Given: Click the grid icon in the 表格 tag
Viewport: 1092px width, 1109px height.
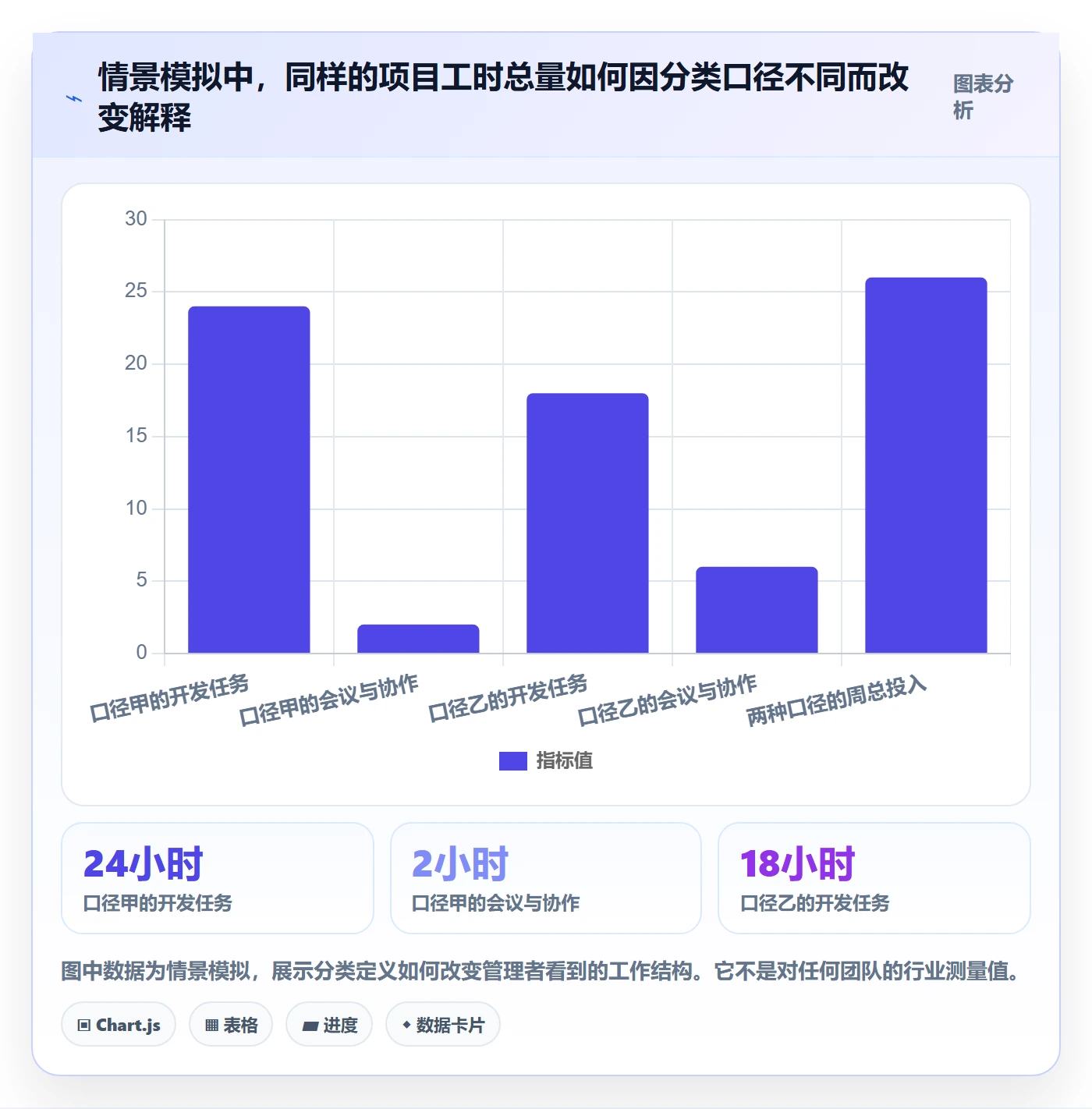Looking at the screenshot, I should 211,1026.
